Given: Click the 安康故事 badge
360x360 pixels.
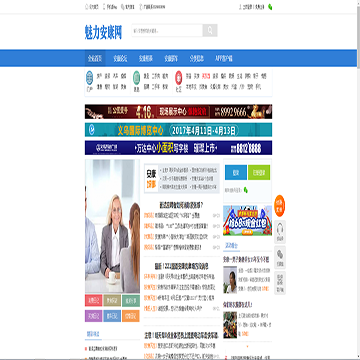Looking at the screenshot, I should [151, 179].
